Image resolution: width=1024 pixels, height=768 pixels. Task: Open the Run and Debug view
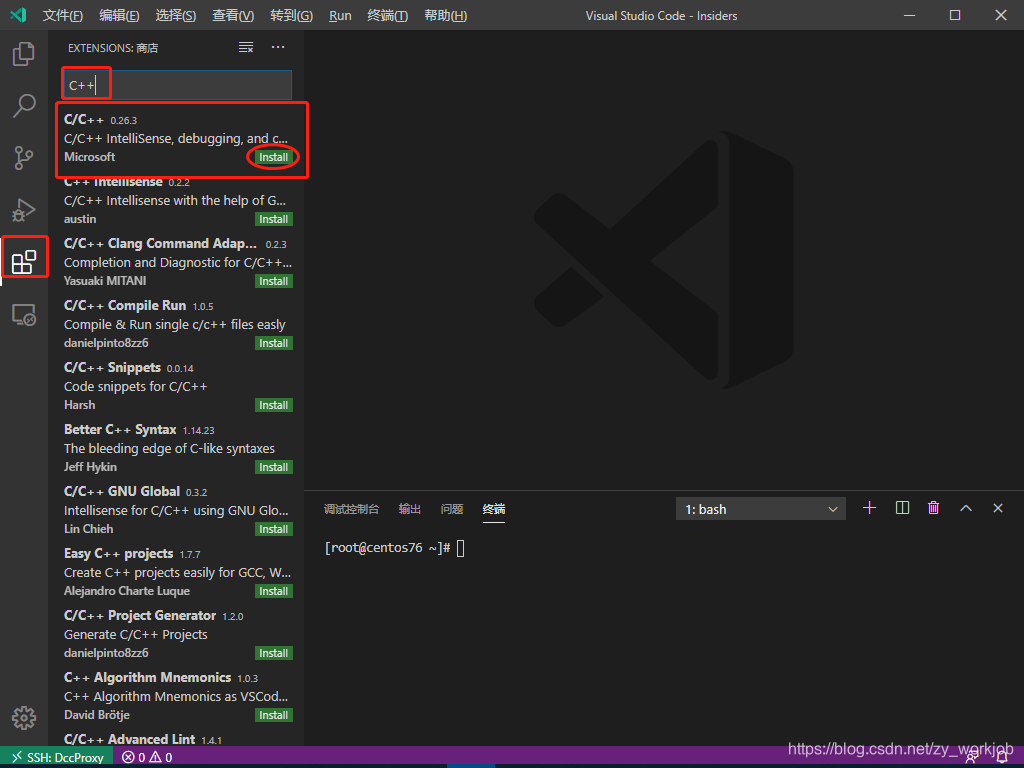[24, 210]
